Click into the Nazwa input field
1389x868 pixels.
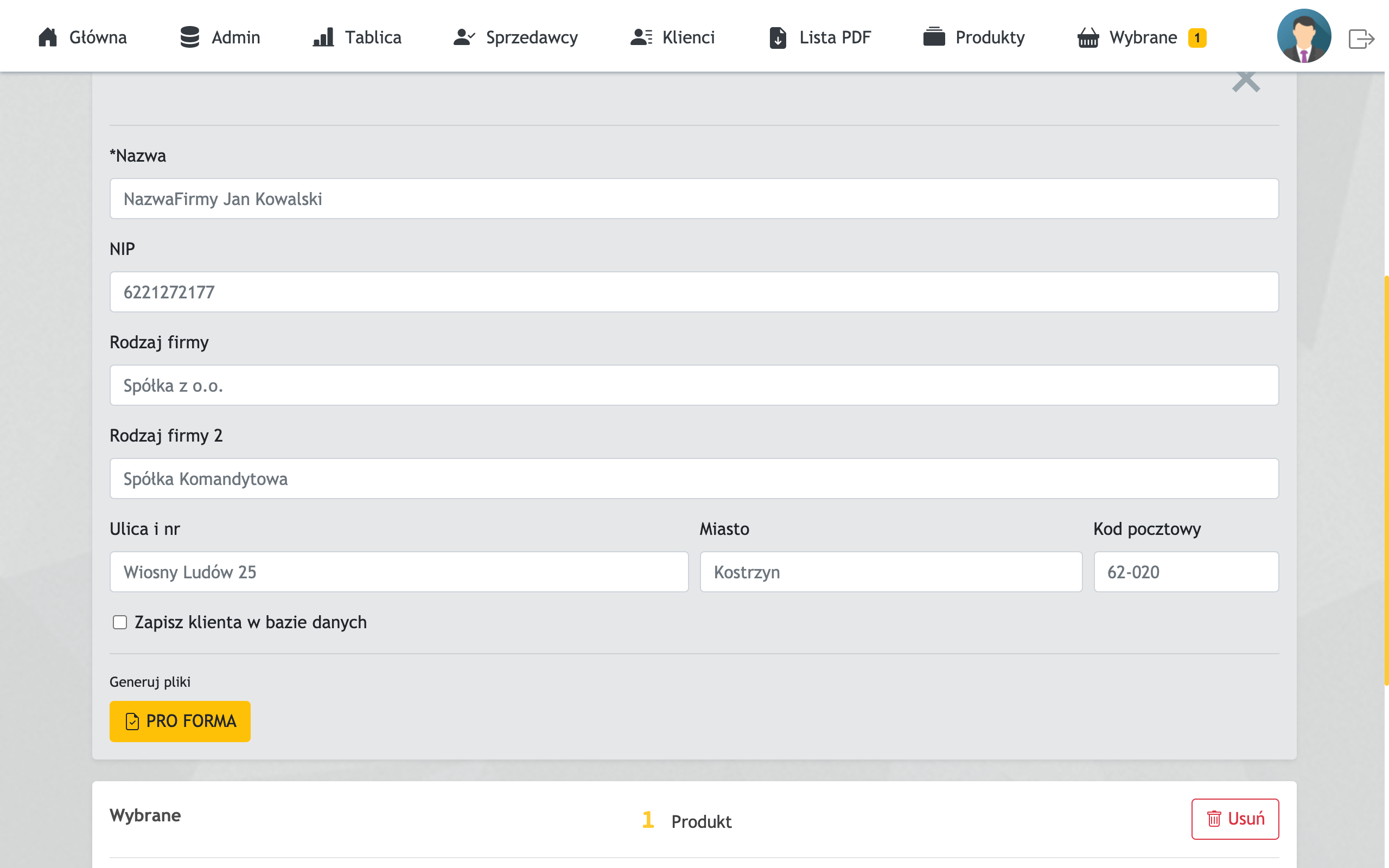tap(693, 199)
